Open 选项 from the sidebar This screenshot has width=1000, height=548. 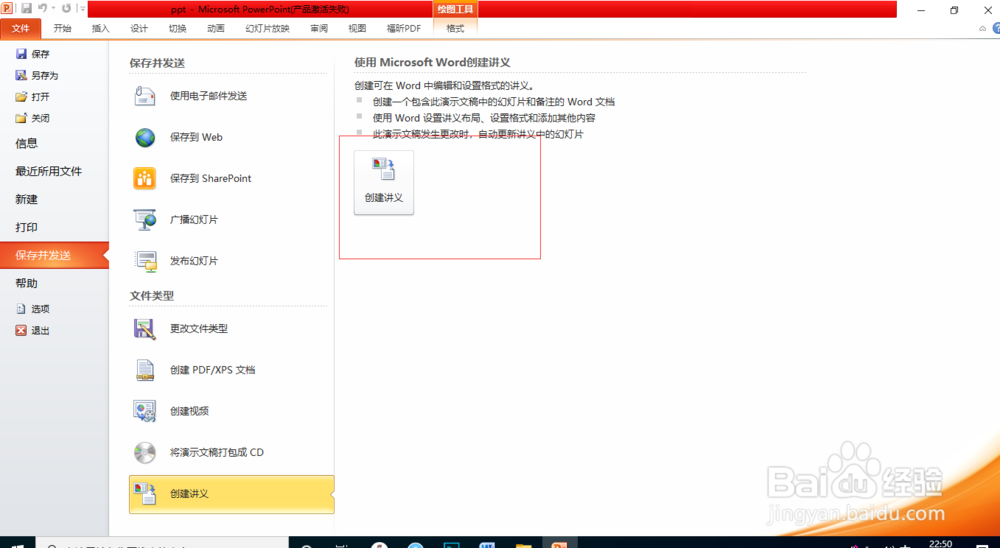coord(33,309)
